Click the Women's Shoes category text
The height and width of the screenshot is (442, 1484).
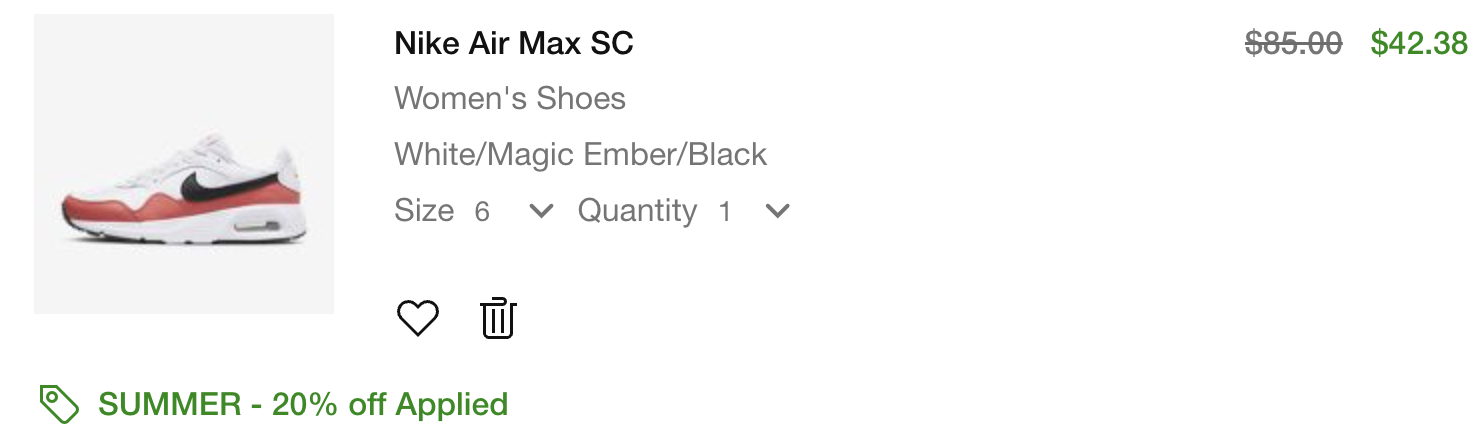tap(510, 98)
